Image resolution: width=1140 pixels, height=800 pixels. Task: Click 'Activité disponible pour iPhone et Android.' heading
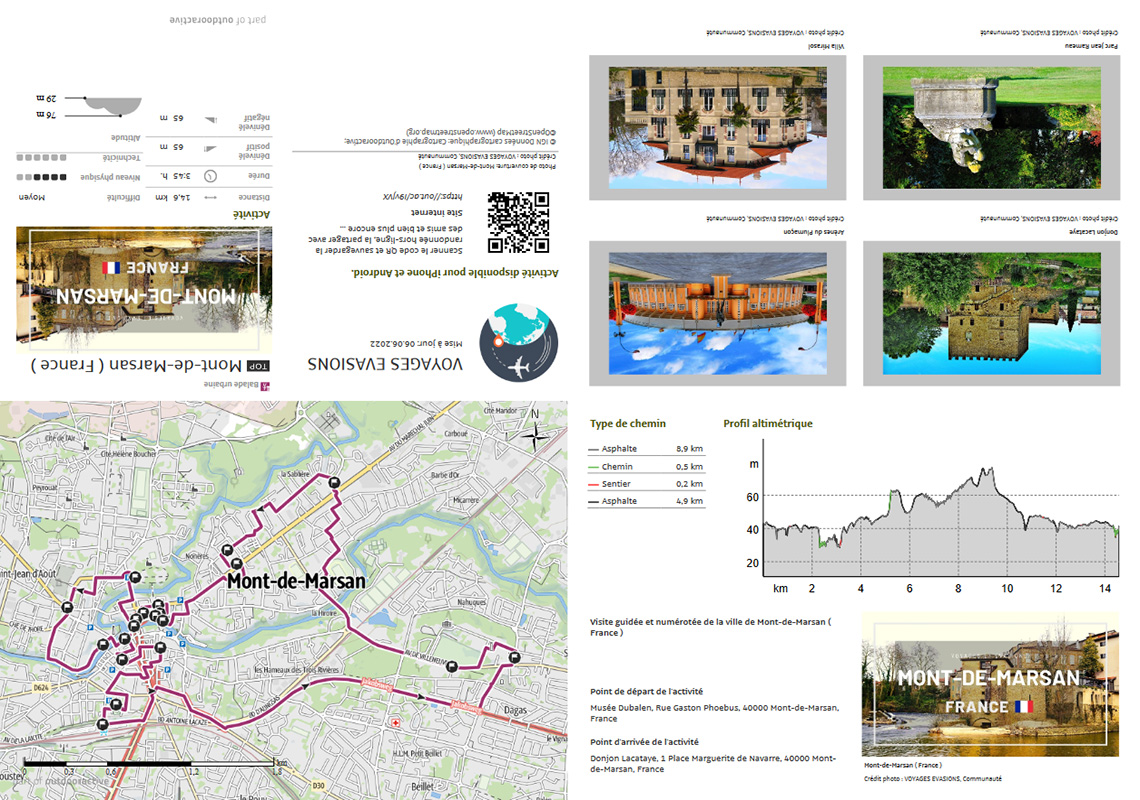point(455,273)
